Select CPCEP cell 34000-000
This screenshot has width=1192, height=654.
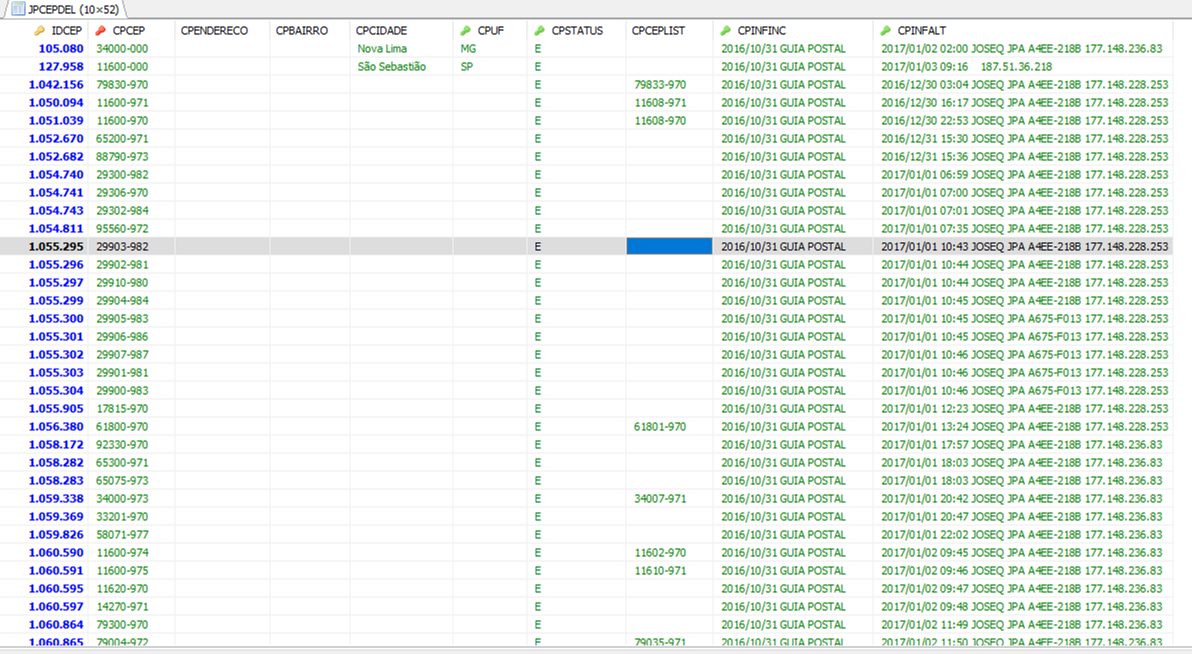coord(122,49)
